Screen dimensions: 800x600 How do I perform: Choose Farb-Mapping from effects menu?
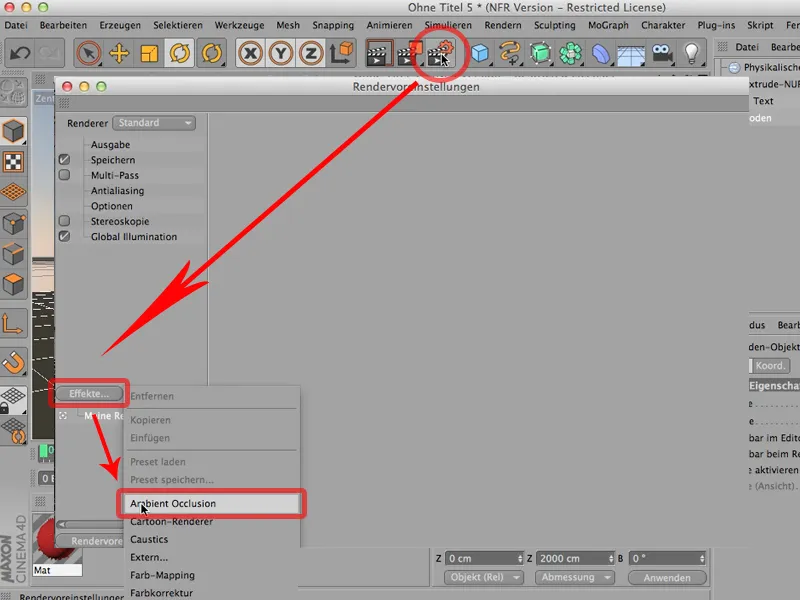pyautogui.click(x=211, y=575)
